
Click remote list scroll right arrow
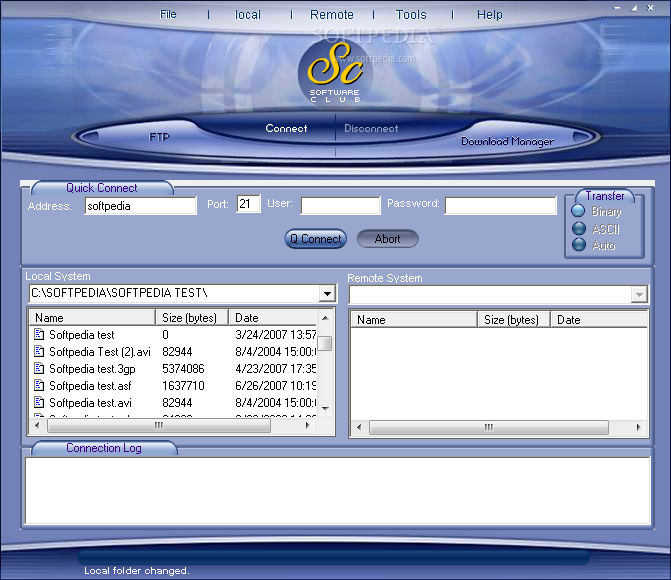638,427
